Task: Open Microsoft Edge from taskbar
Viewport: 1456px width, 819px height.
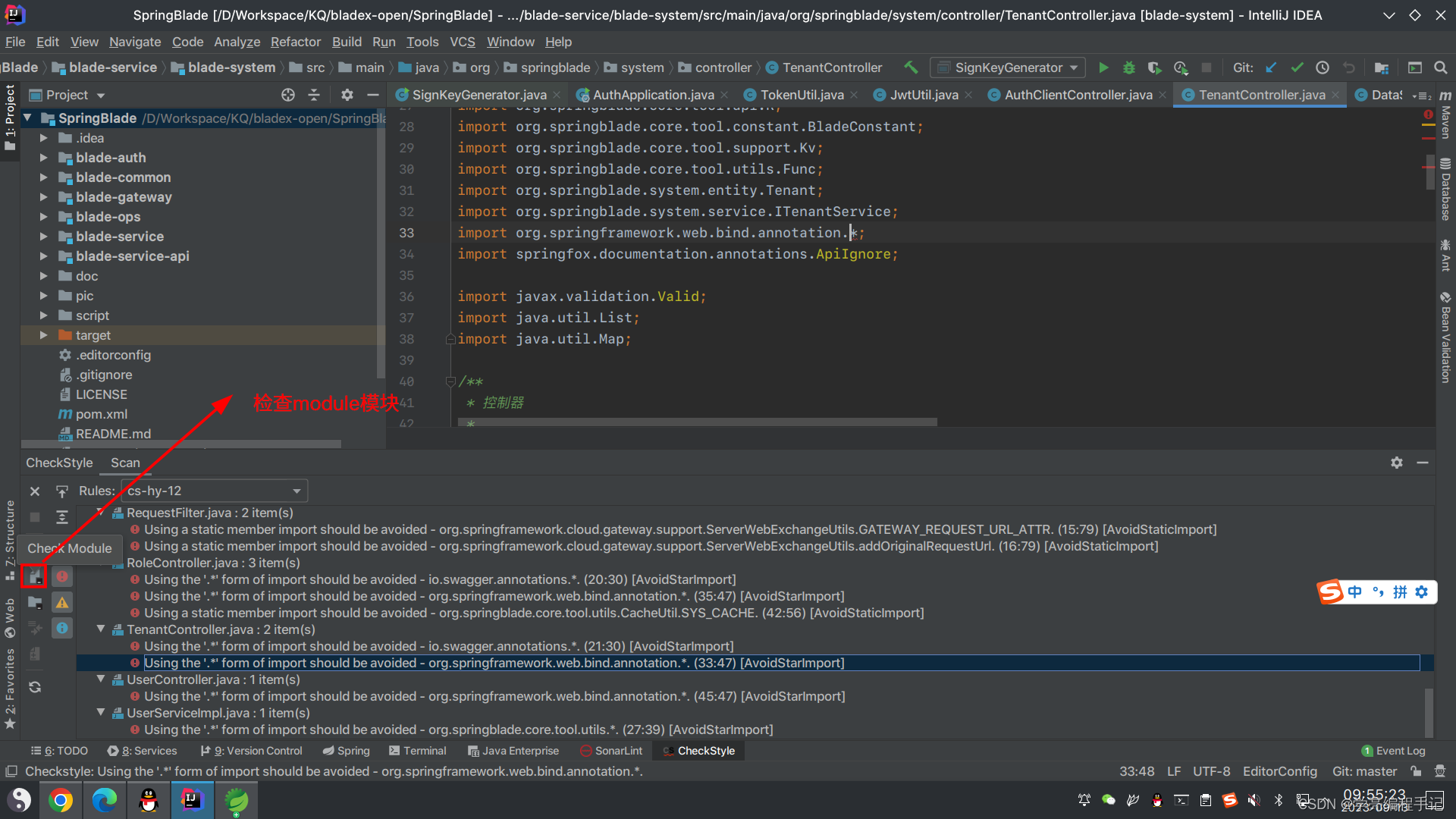Action: [x=105, y=800]
